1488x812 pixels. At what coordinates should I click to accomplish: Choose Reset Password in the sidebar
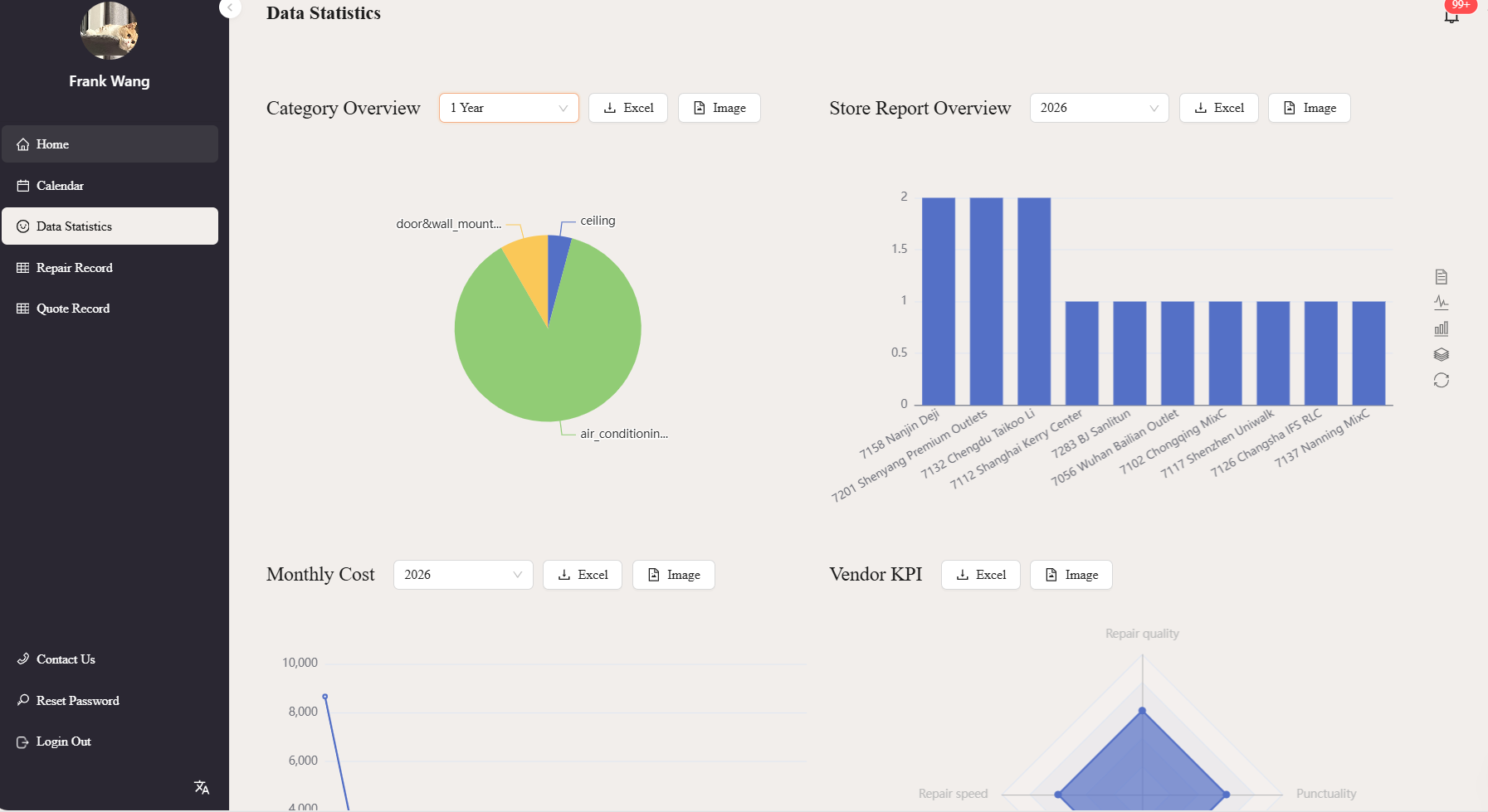pyautogui.click(x=110, y=701)
